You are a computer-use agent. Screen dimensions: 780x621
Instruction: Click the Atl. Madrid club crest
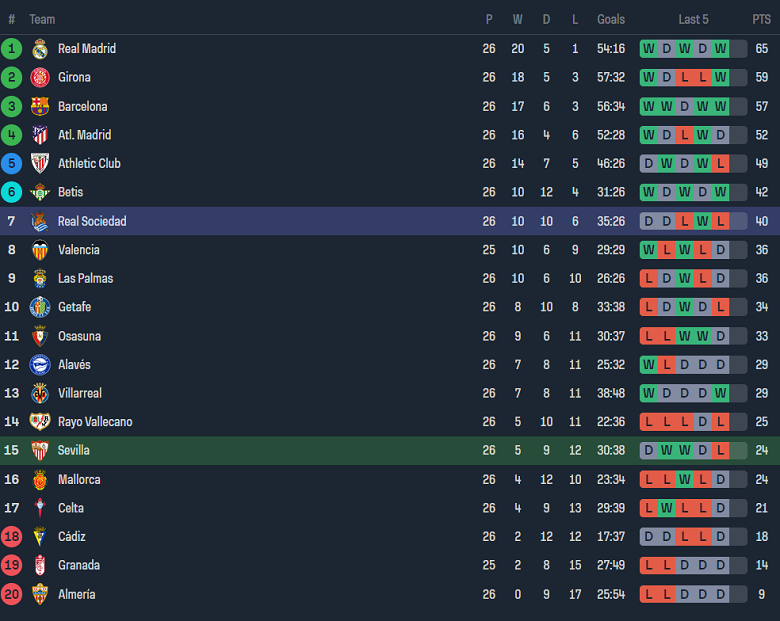[40, 135]
